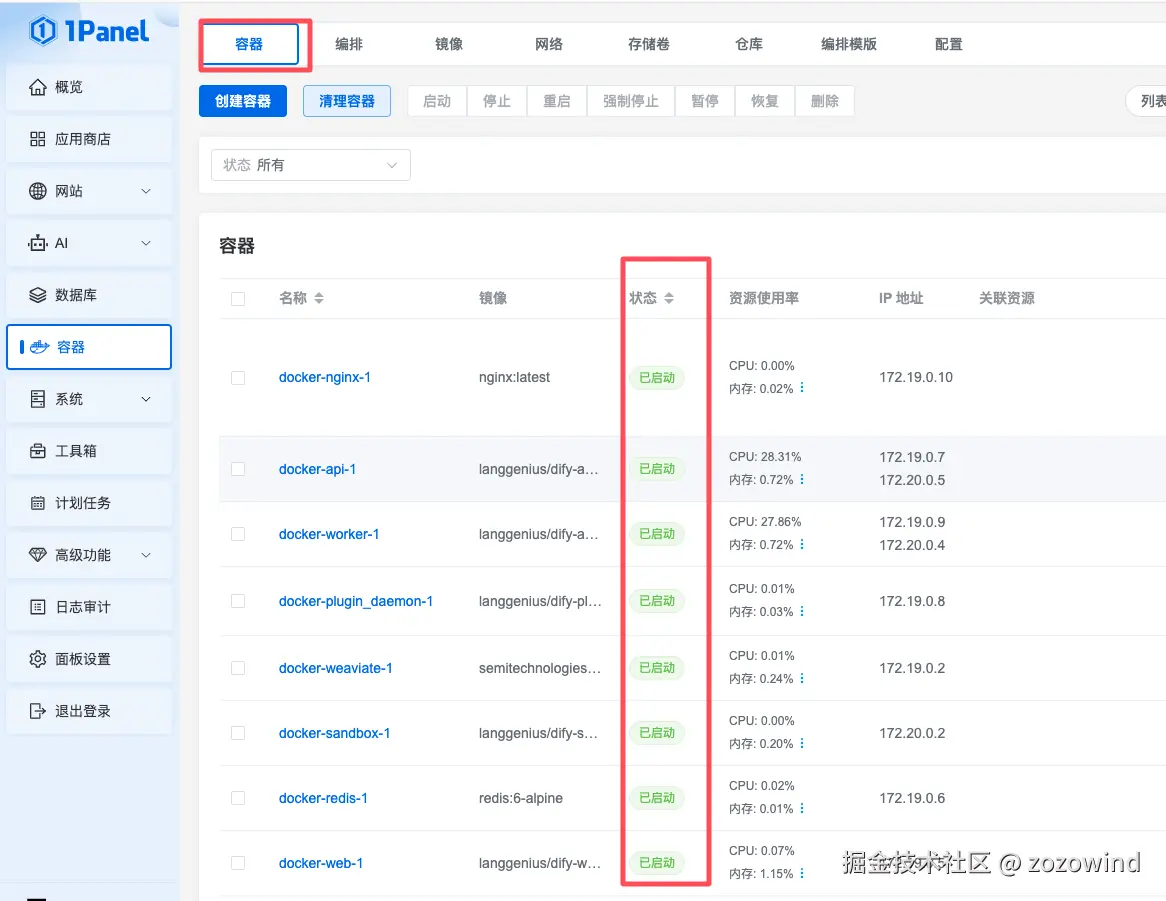Click the 删除 button

point(825,101)
